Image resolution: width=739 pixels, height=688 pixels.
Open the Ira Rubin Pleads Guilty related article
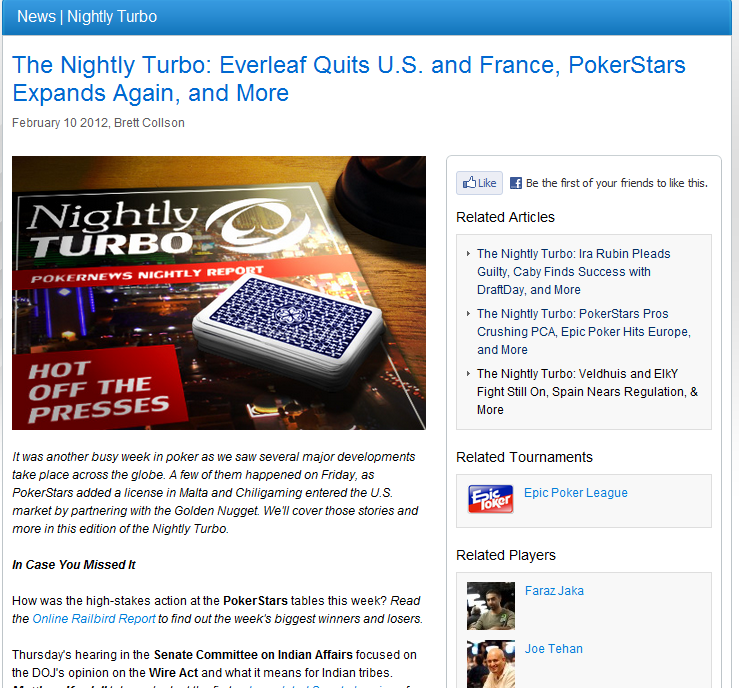[573, 271]
